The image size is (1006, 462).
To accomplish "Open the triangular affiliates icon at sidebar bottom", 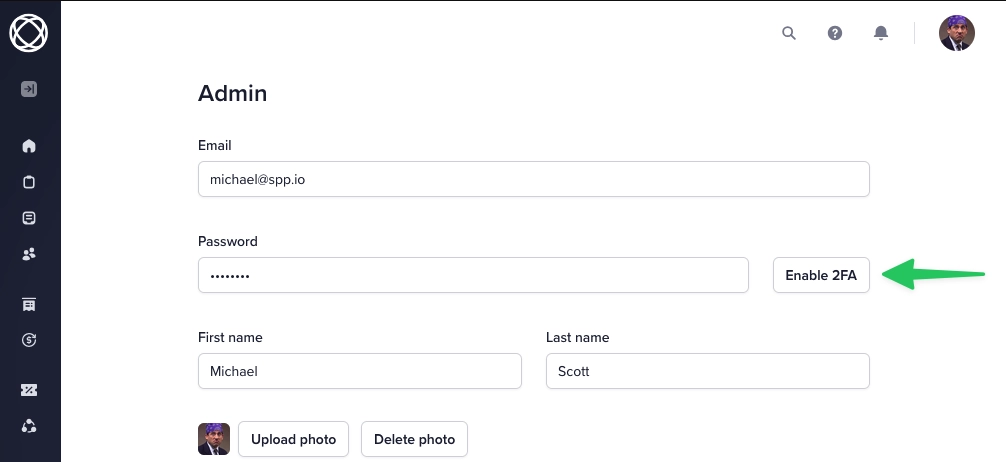I will pos(29,426).
